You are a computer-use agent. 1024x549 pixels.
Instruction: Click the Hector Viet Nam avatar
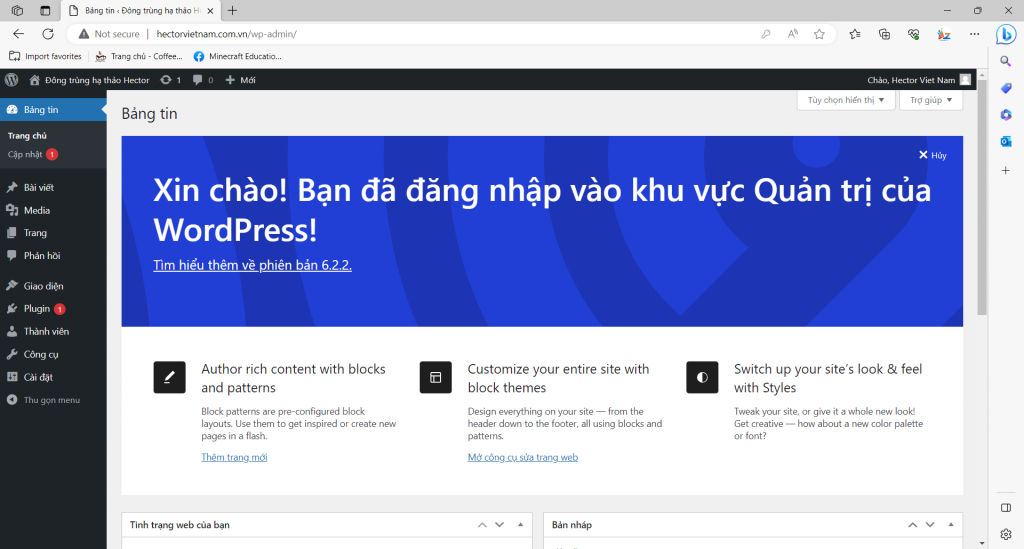pos(965,80)
